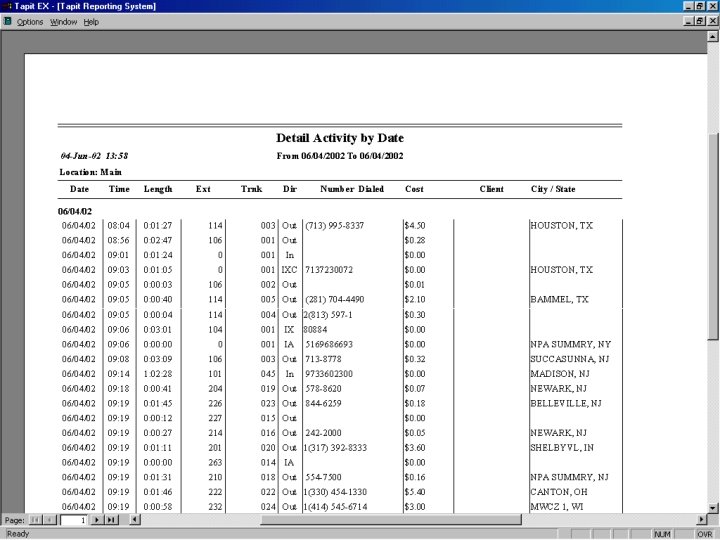The height and width of the screenshot is (540, 720).
Task: Open the Help menu
Action: coord(91,22)
